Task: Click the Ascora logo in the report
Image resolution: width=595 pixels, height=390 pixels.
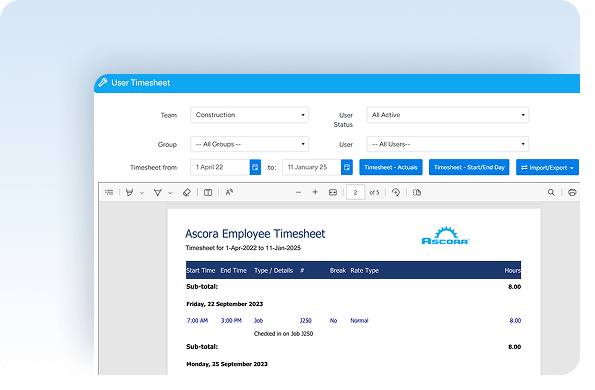Action: point(445,236)
